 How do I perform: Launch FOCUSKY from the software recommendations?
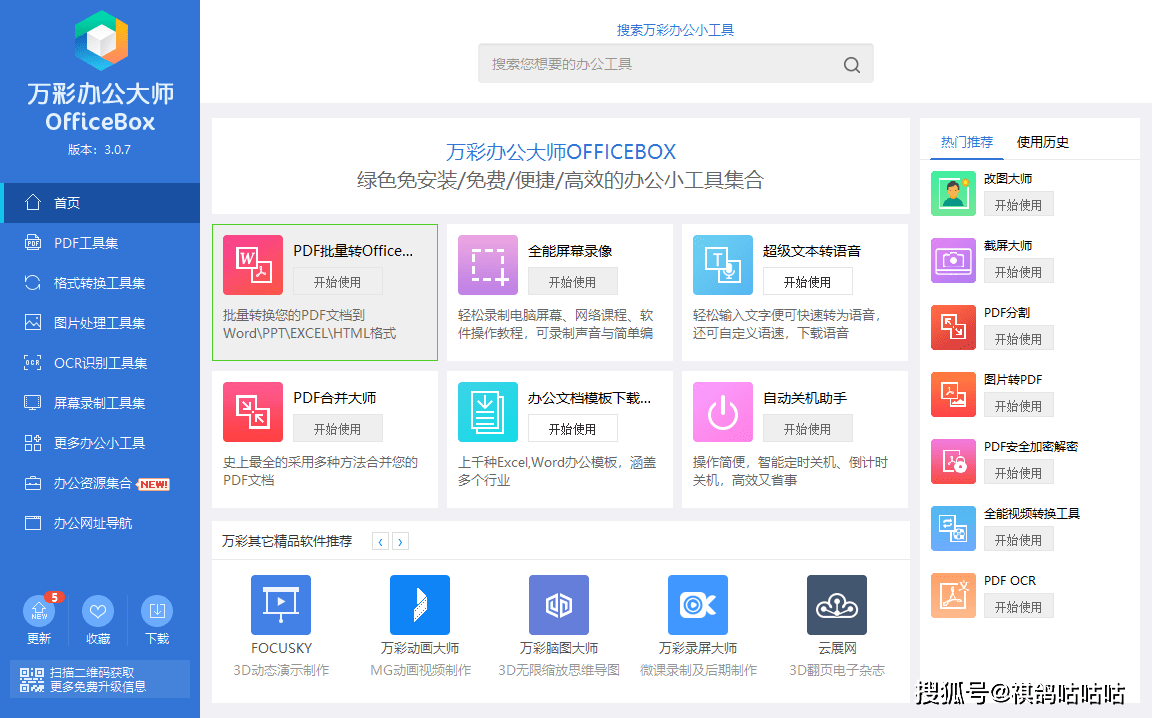pyautogui.click(x=281, y=604)
